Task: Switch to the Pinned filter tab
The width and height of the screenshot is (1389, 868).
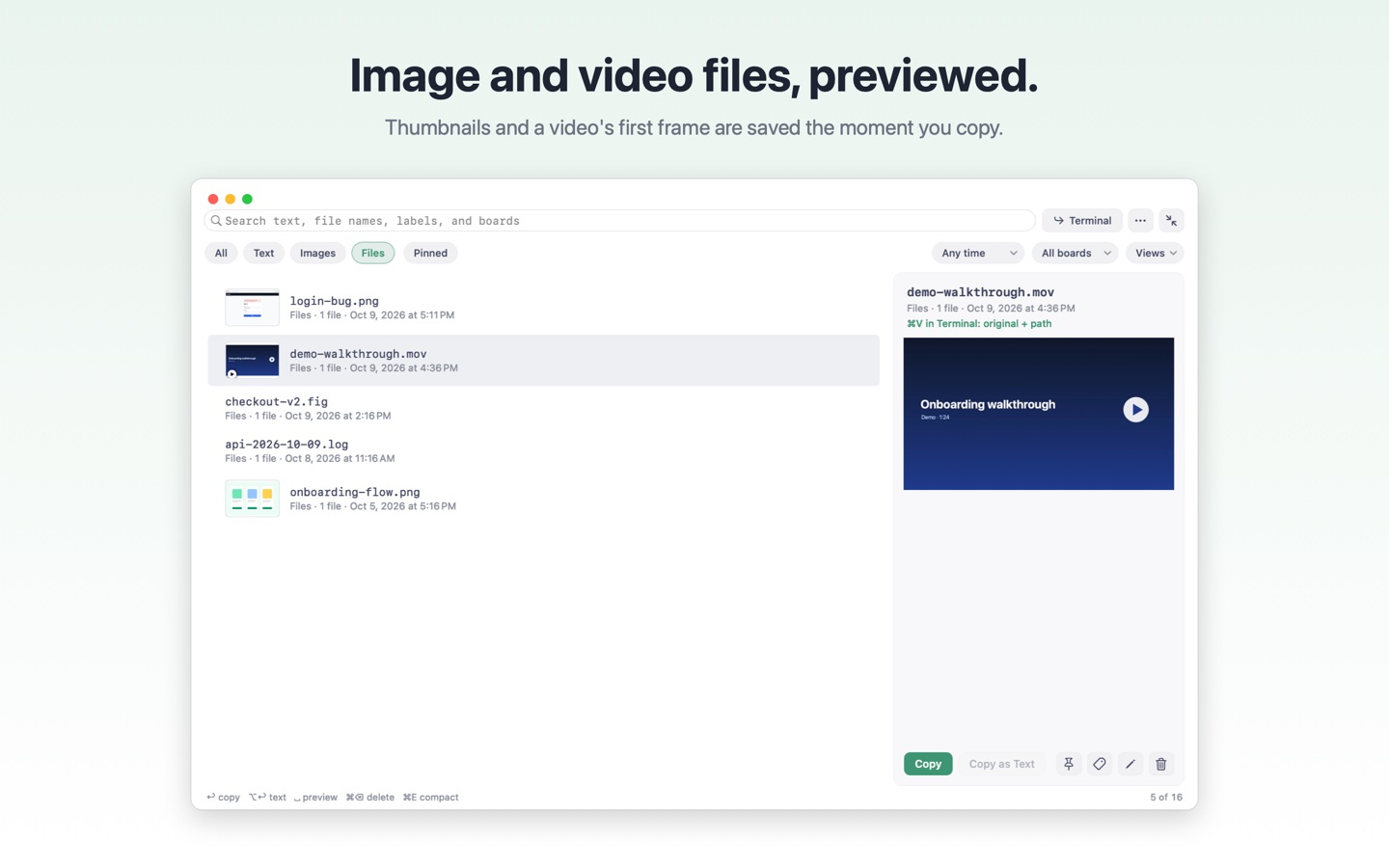Action: (430, 253)
